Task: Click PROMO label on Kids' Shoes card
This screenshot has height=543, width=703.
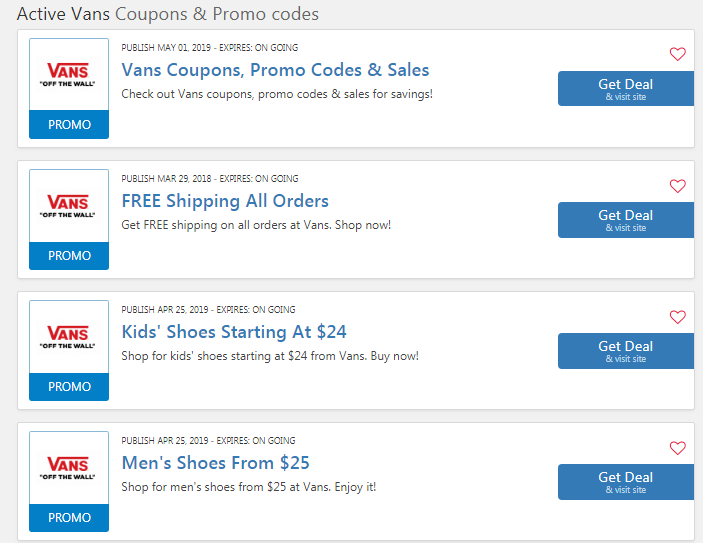Action: [x=69, y=387]
